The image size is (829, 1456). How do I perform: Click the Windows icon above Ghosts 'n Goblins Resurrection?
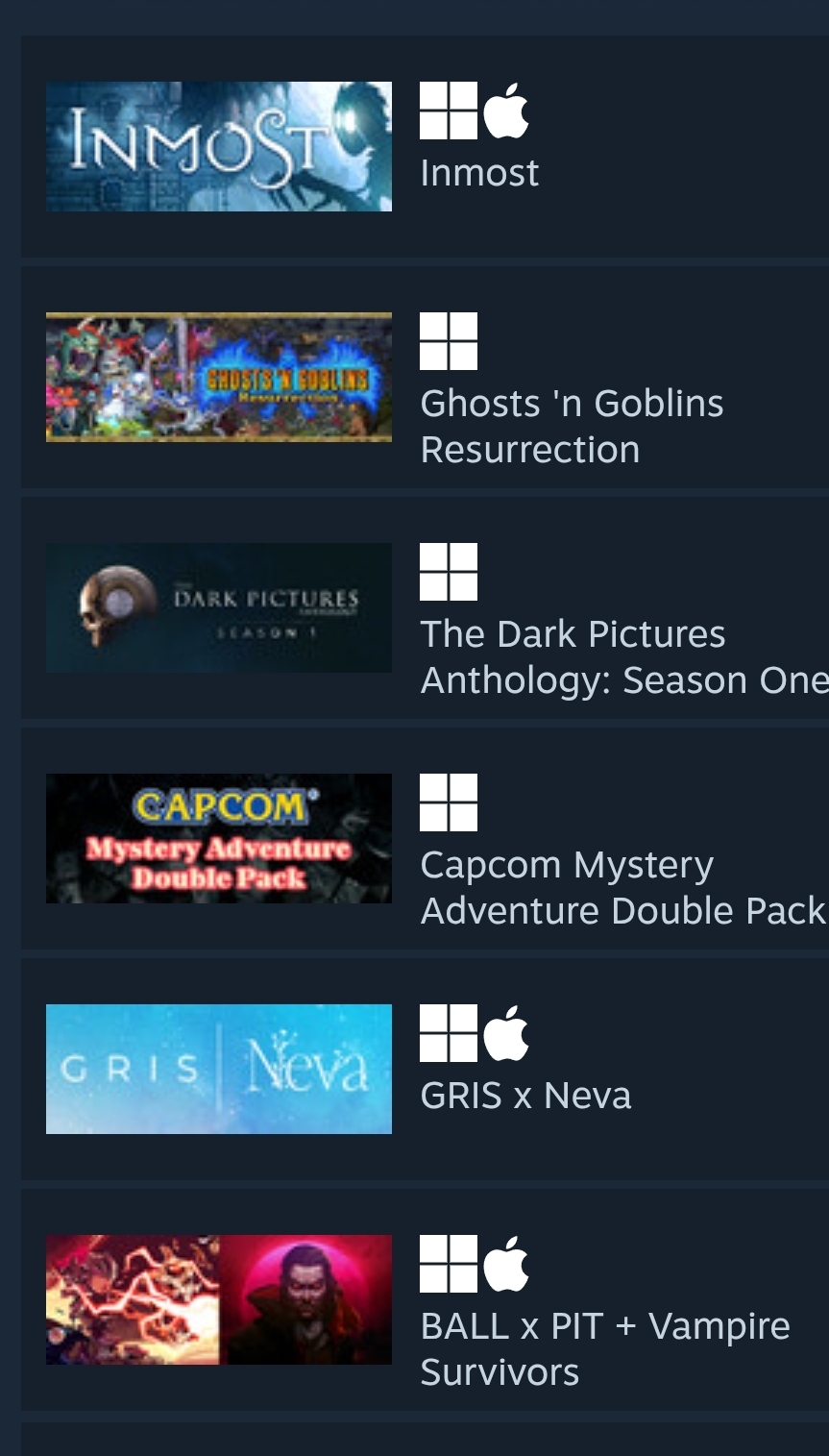click(x=449, y=341)
